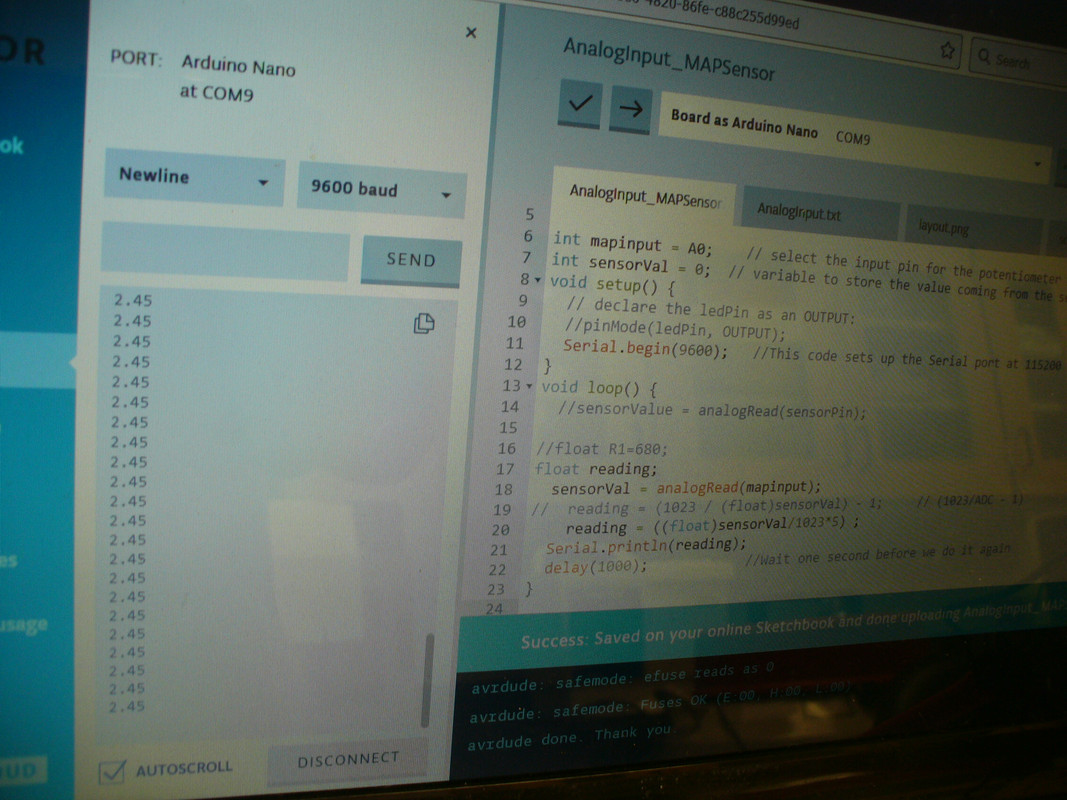Click the Search box
Viewport: 1067px width, 800px height.
coord(1017,61)
